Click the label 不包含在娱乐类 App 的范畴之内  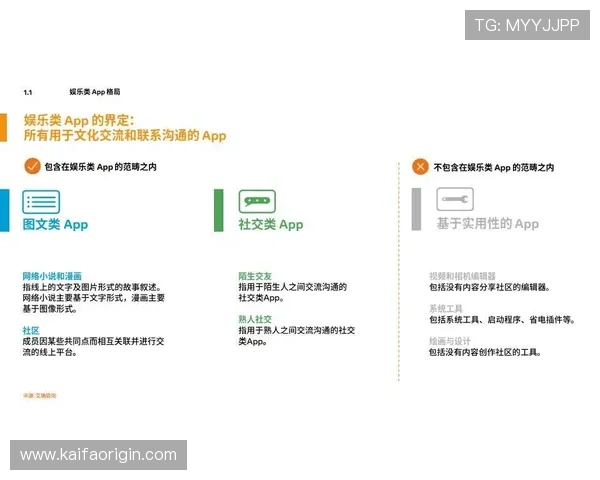[494, 167]
